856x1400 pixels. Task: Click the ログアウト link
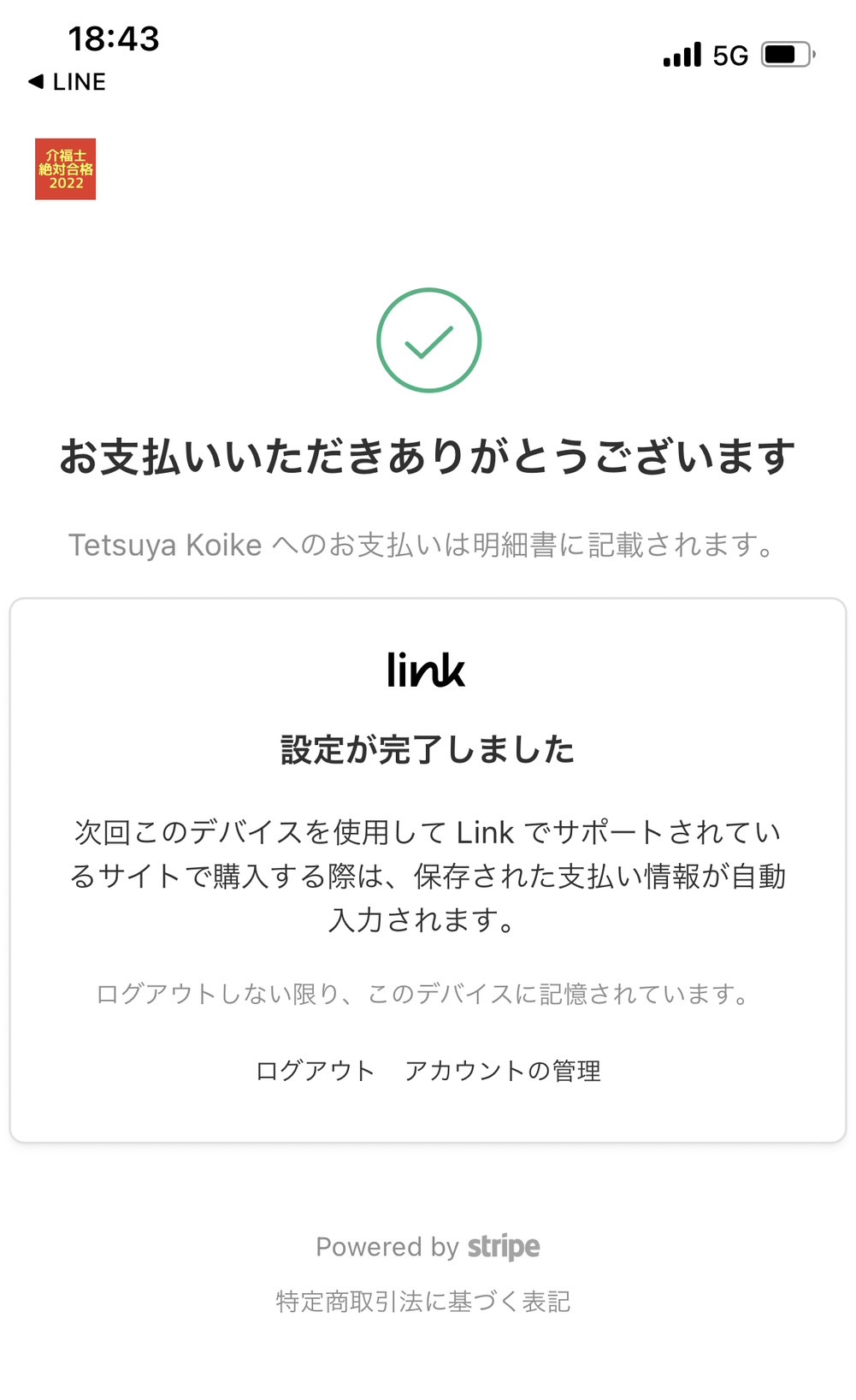[316, 1071]
